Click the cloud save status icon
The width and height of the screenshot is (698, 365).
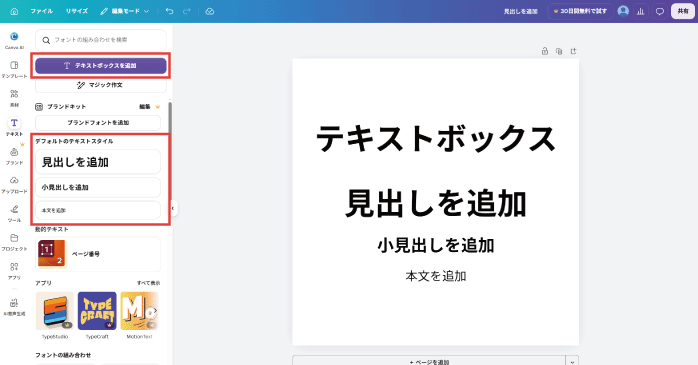point(210,11)
